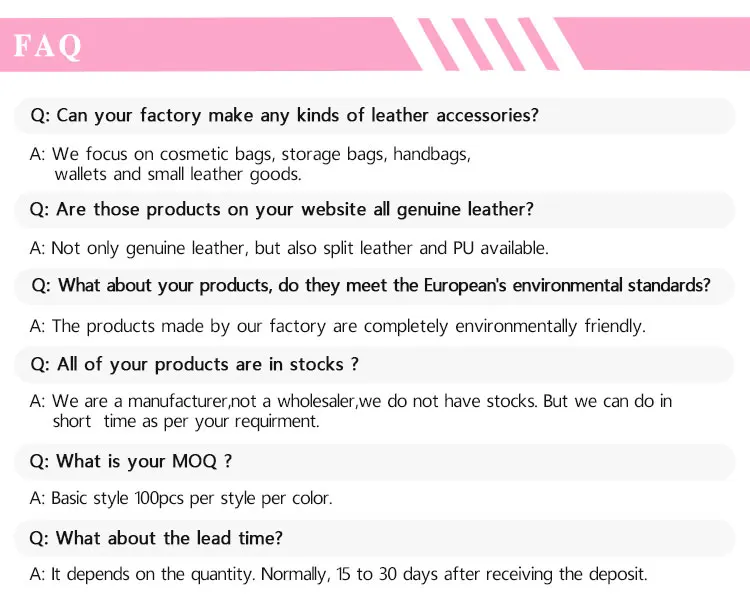This screenshot has width=750, height=611.
Task: Click the FAQ heading text
Action: [x=47, y=46]
